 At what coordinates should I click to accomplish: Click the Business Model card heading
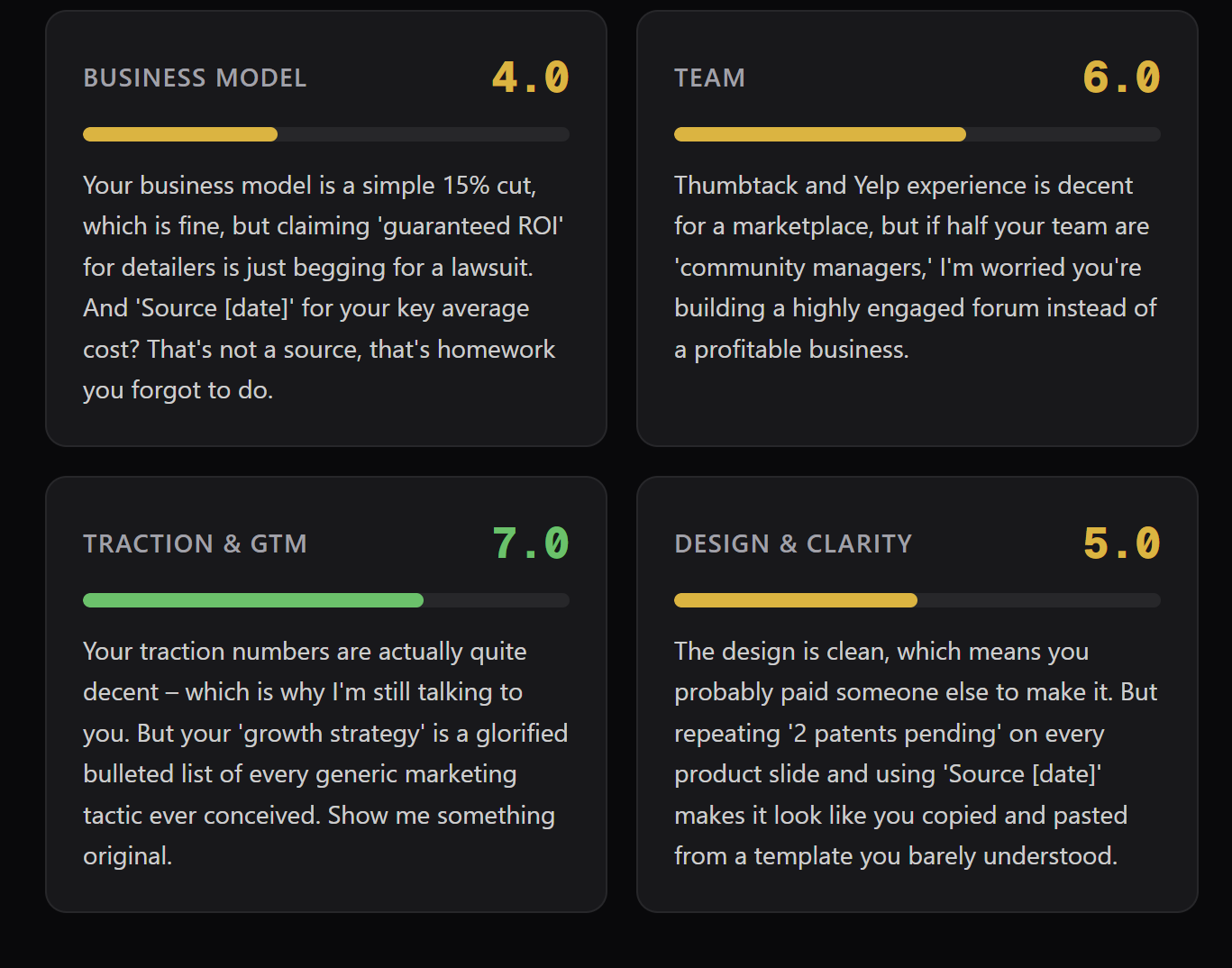[195, 78]
